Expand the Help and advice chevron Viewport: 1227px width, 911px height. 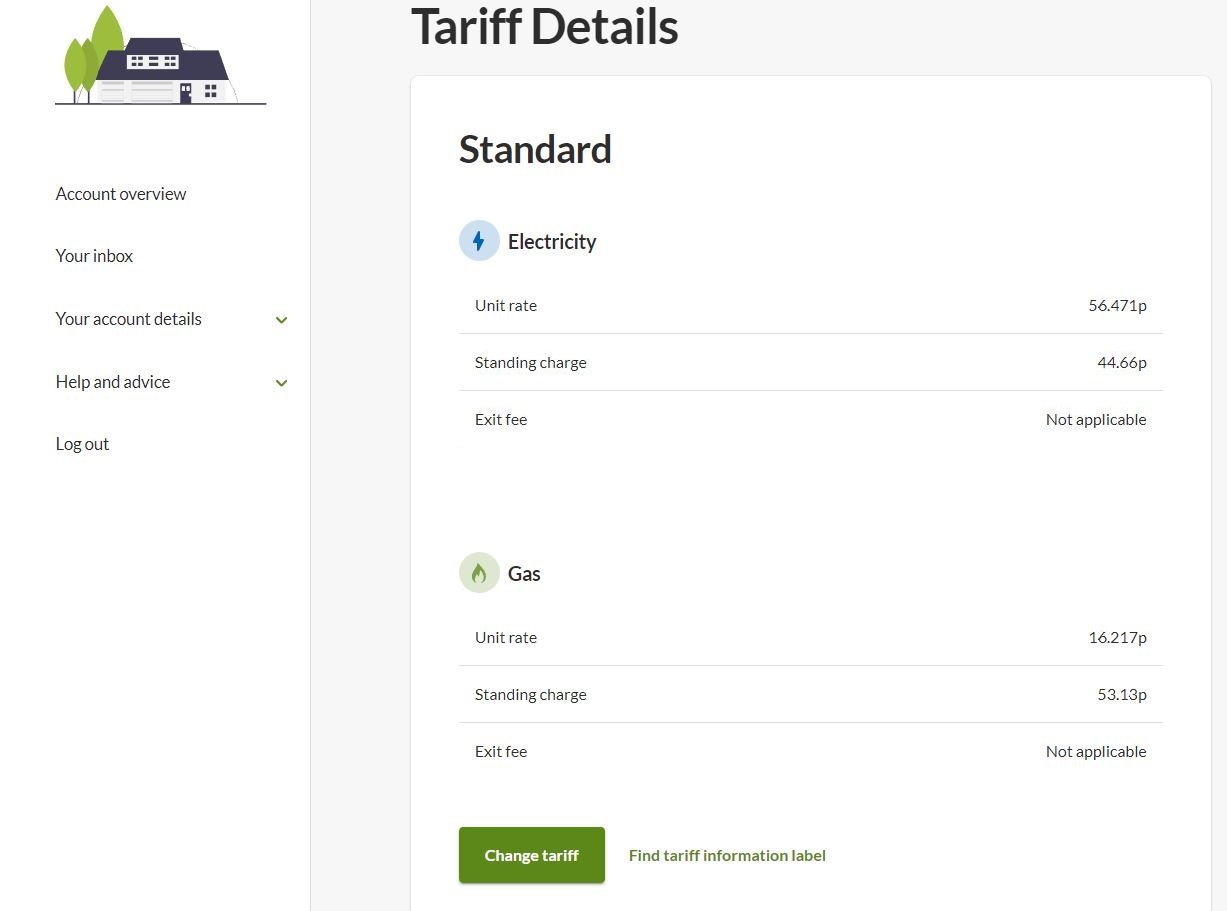[x=282, y=383]
